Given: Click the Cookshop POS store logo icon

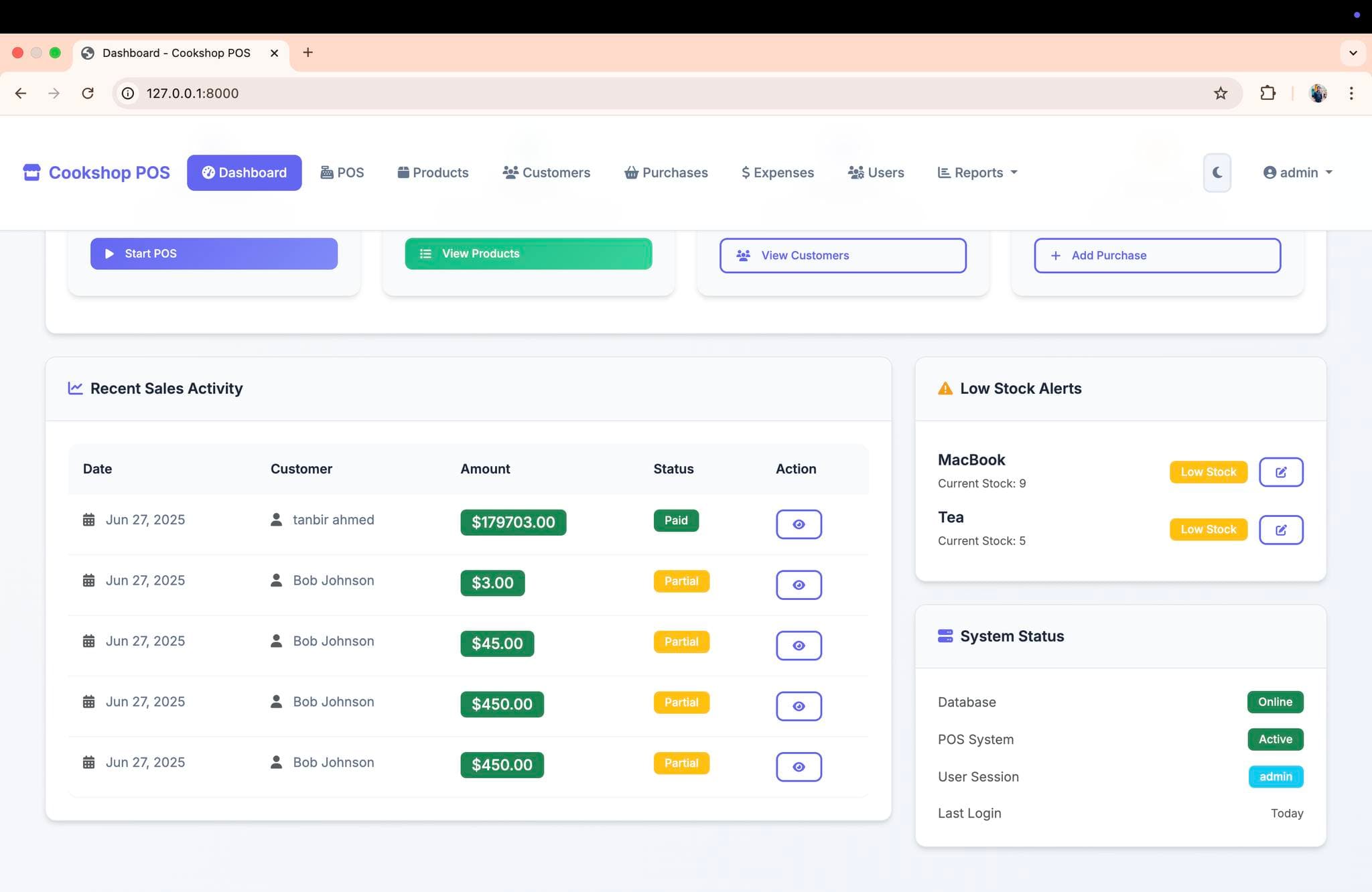Looking at the screenshot, I should click(31, 173).
